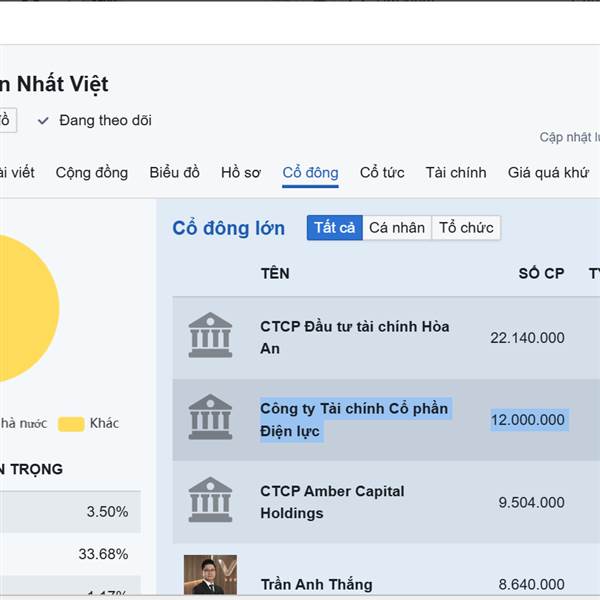
Task: Open Trần Anh Thắng shareholder link
Action: click(316, 585)
